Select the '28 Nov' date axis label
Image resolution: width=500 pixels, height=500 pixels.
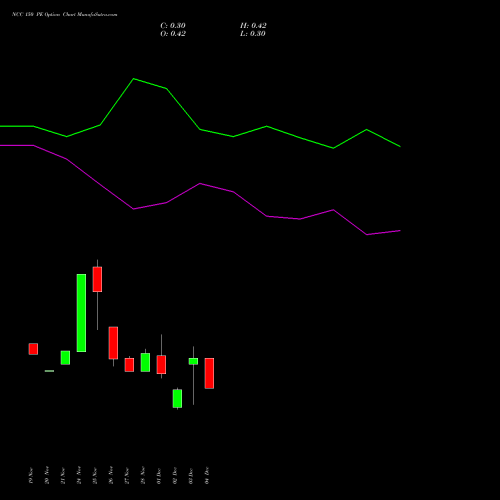143,476
